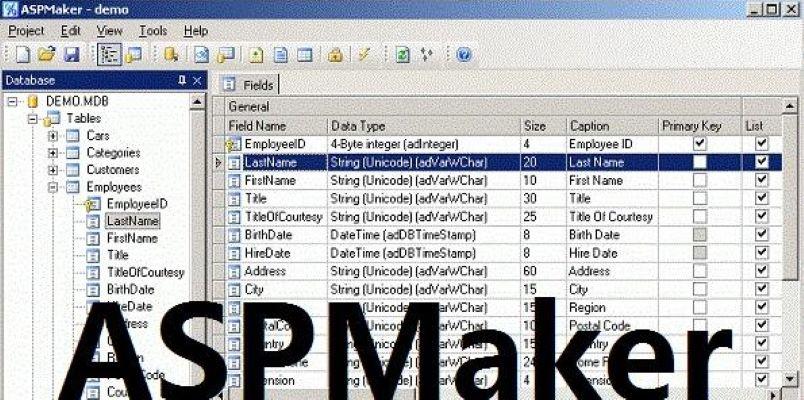804x400 pixels.
Task: Toggle List checkbox for LastName row
Action: [x=762, y=162]
